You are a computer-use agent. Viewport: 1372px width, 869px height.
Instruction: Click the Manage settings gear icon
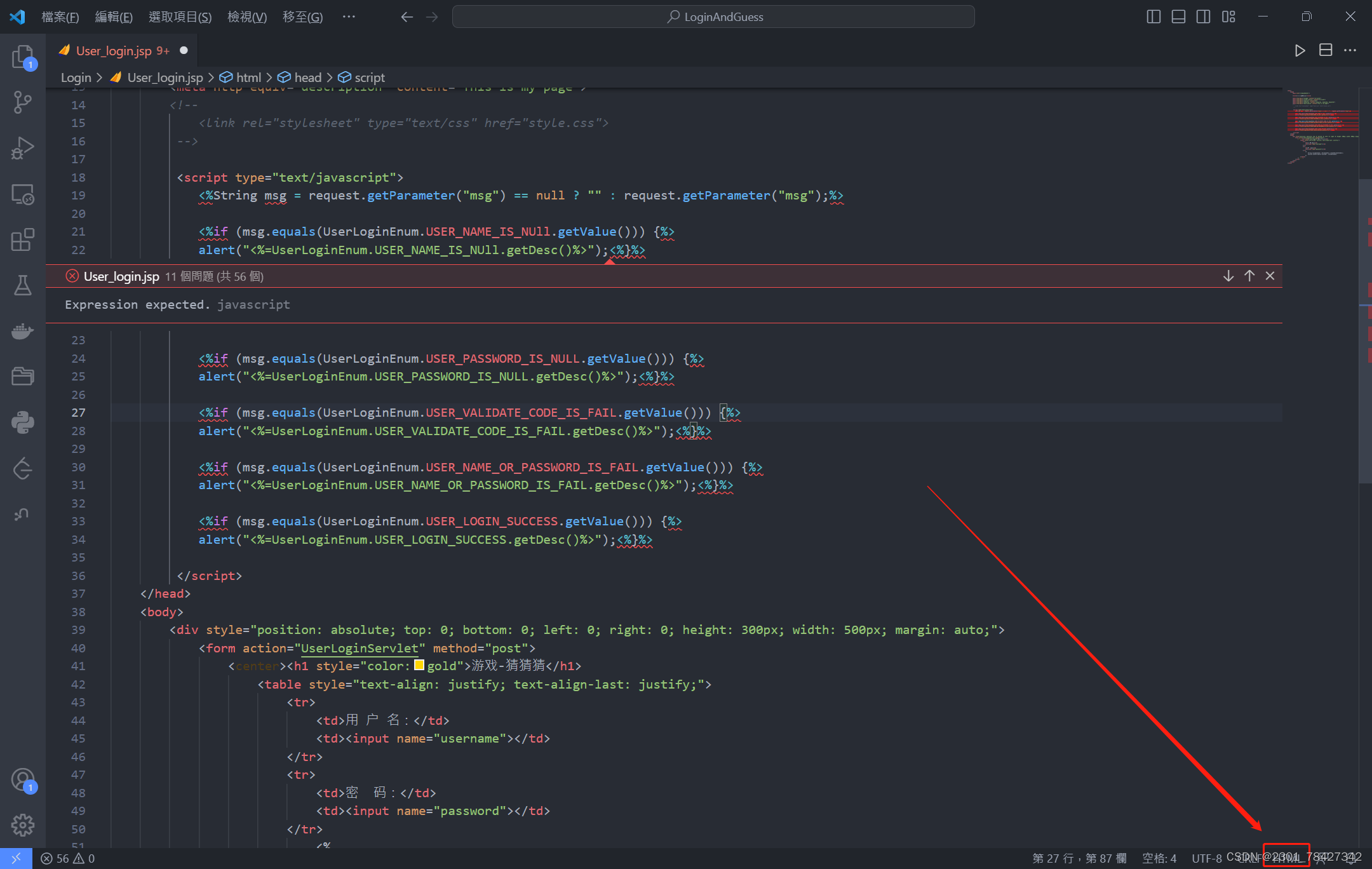pos(23,825)
